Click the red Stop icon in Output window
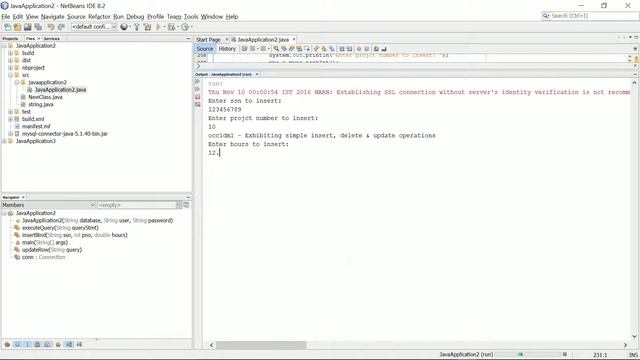Image resolution: width=640 pixels, height=360 pixels. [x=198, y=97]
